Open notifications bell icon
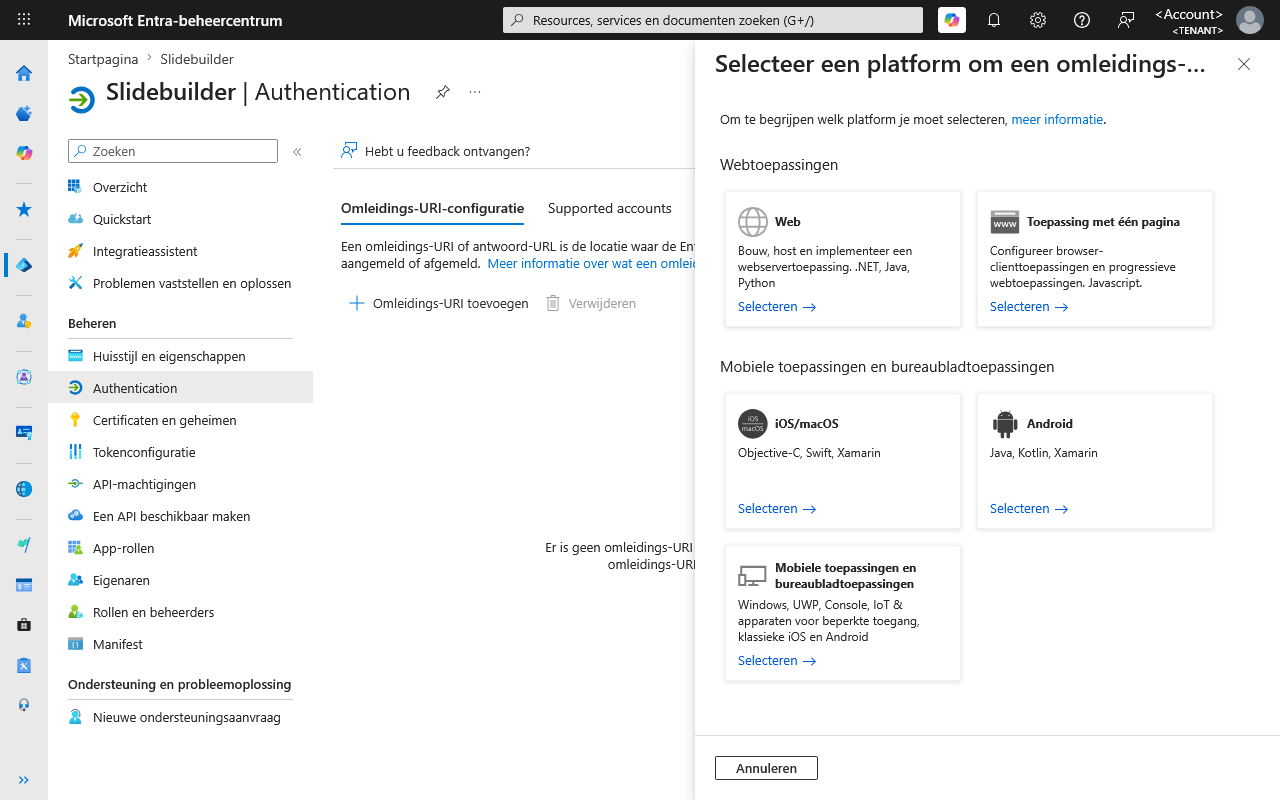Viewport: 1280px width, 800px height. (x=994, y=20)
